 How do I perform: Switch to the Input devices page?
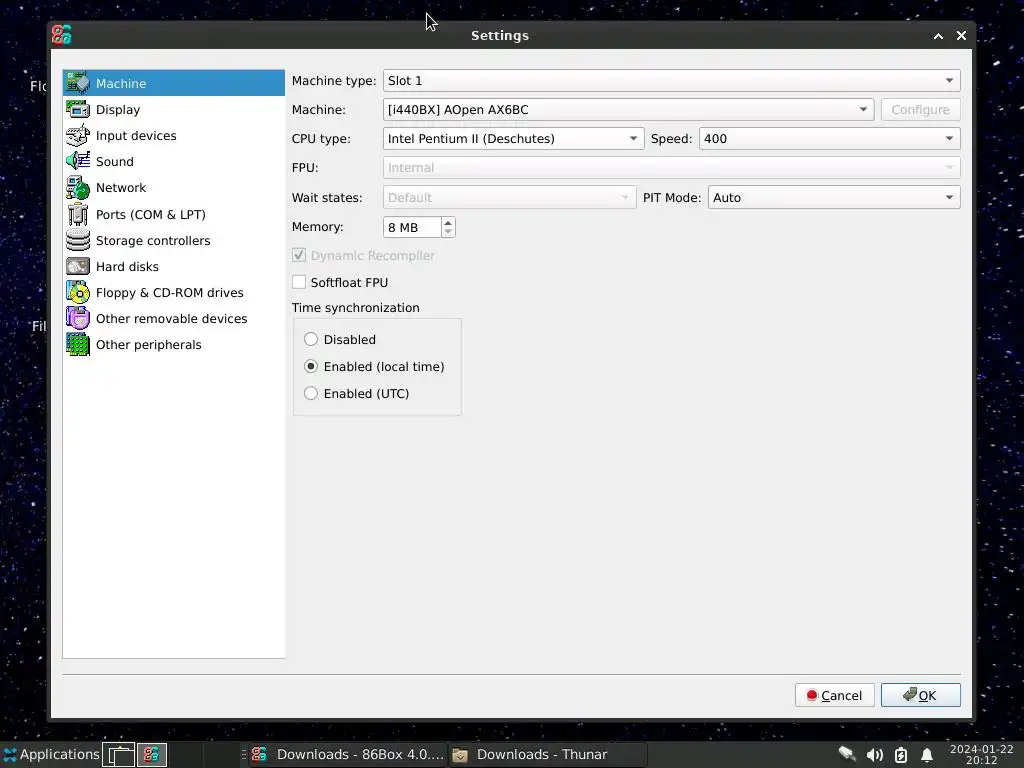tap(174, 135)
